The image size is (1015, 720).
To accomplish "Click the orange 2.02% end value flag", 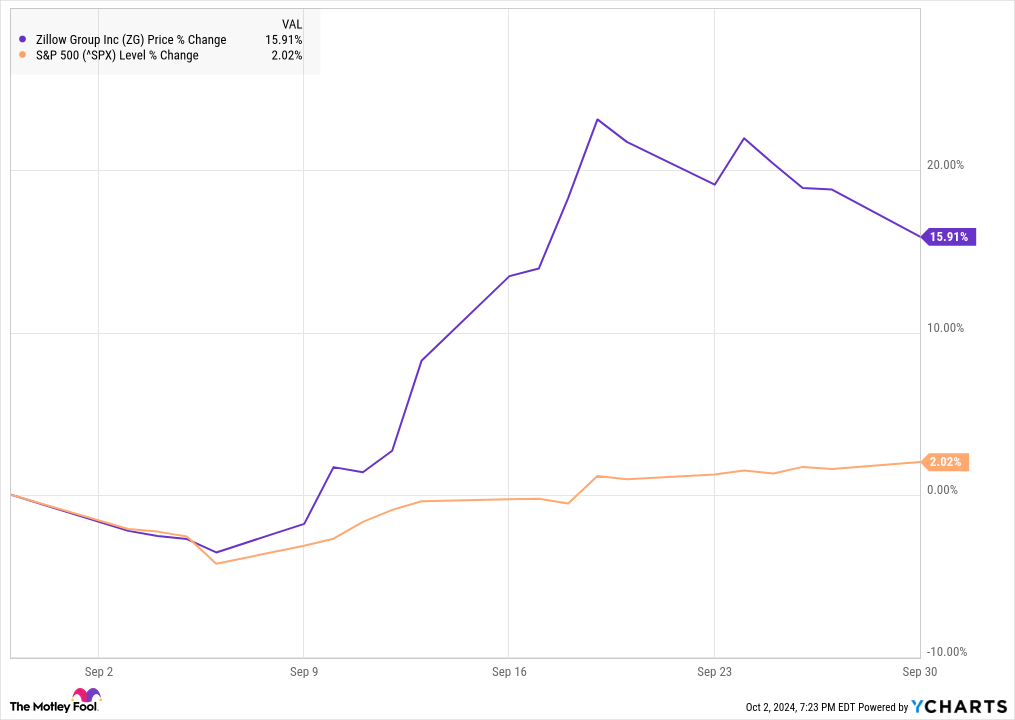I will pos(944,462).
